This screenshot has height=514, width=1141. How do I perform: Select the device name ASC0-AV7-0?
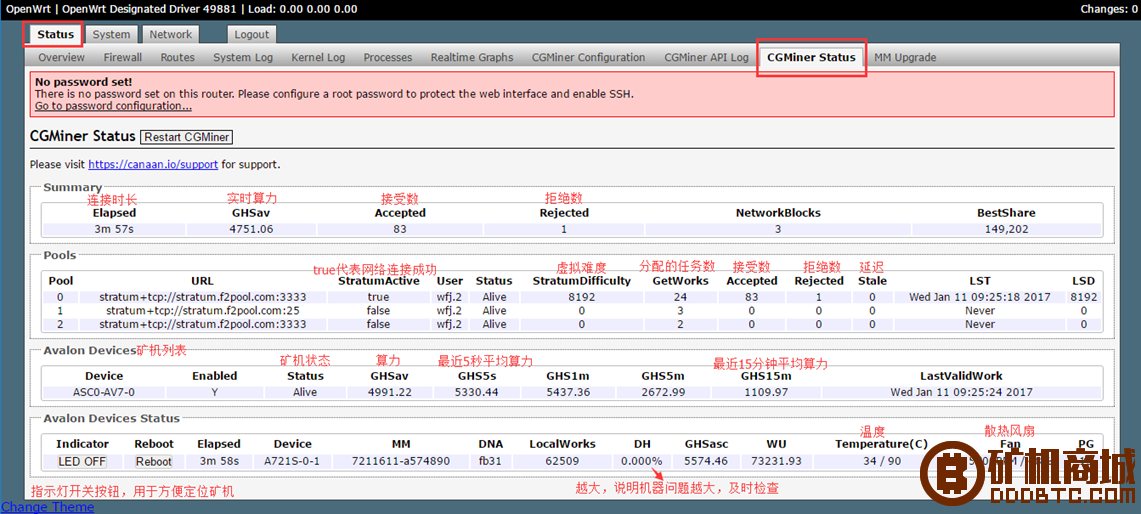point(104,392)
